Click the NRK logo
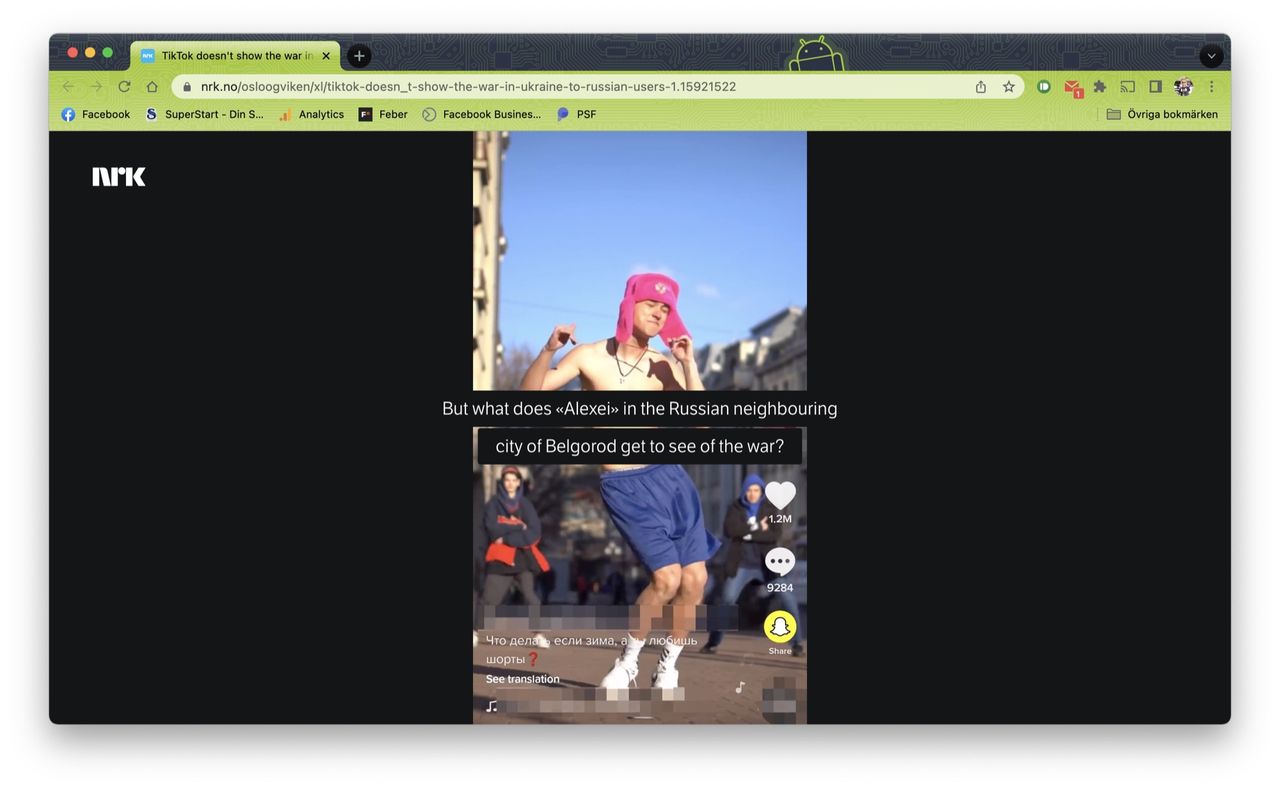1280x789 pixels. pyautogui.click(x=119, y=177)
